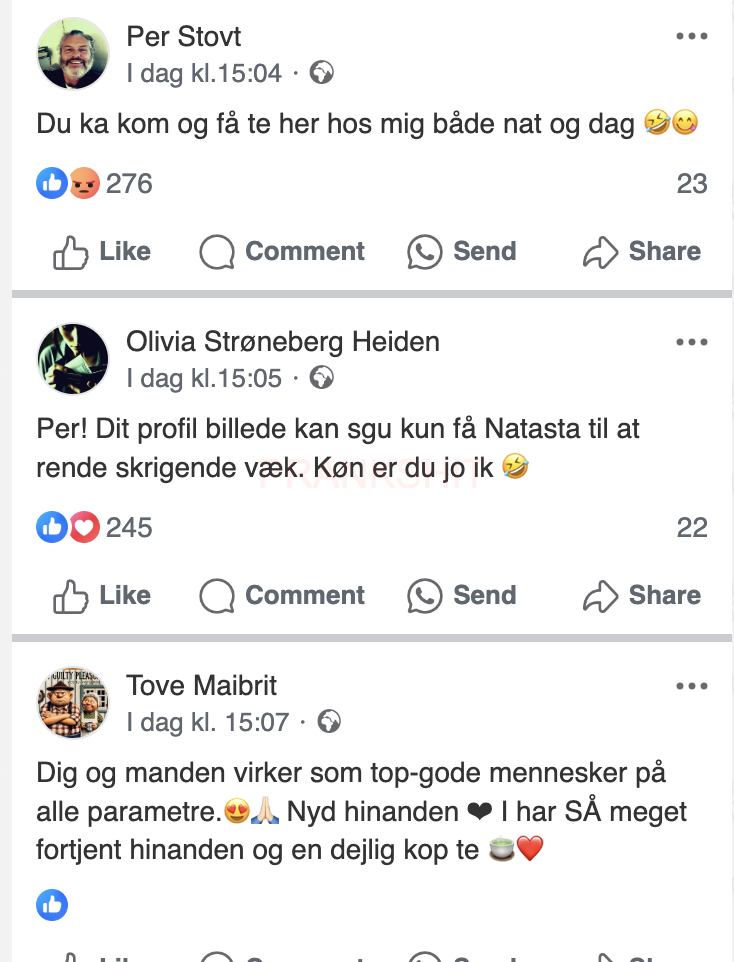This screenshot has height=962, width=734.
Task: Open options menu on Per Stovt's post
Action: (x=691, y=37)
